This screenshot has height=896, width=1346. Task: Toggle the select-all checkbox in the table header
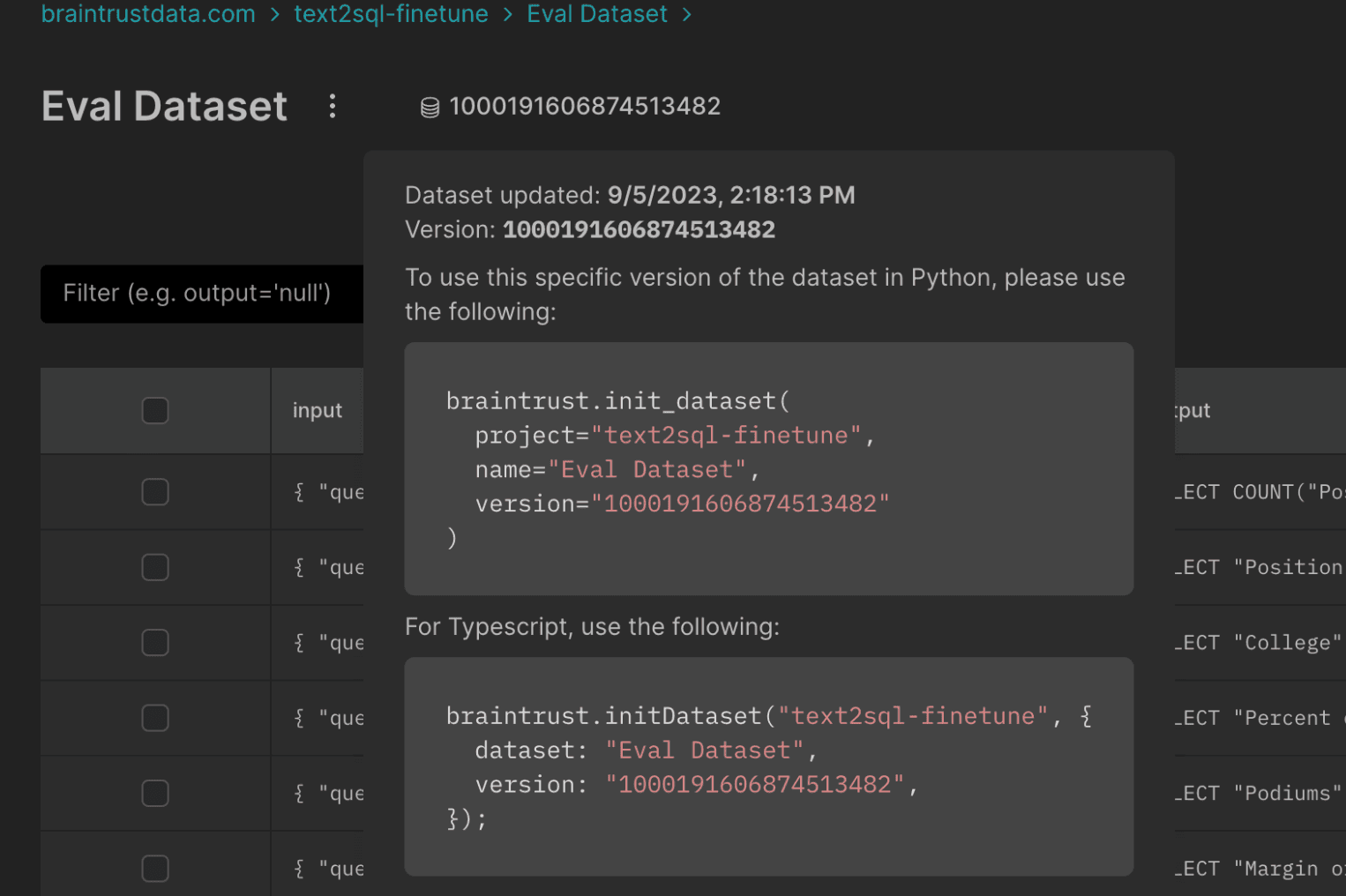(154, 410)
